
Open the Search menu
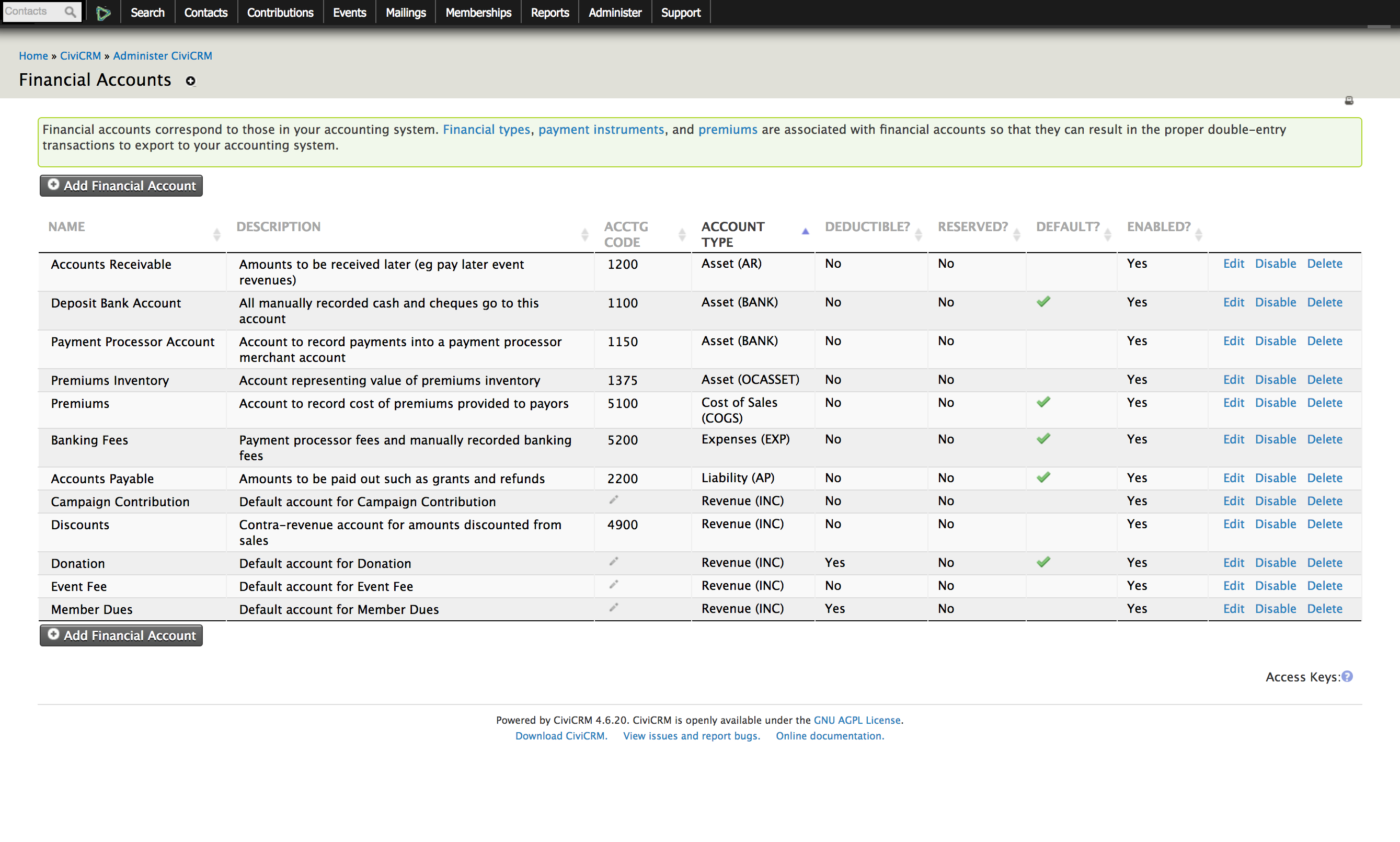pos(147,13)
